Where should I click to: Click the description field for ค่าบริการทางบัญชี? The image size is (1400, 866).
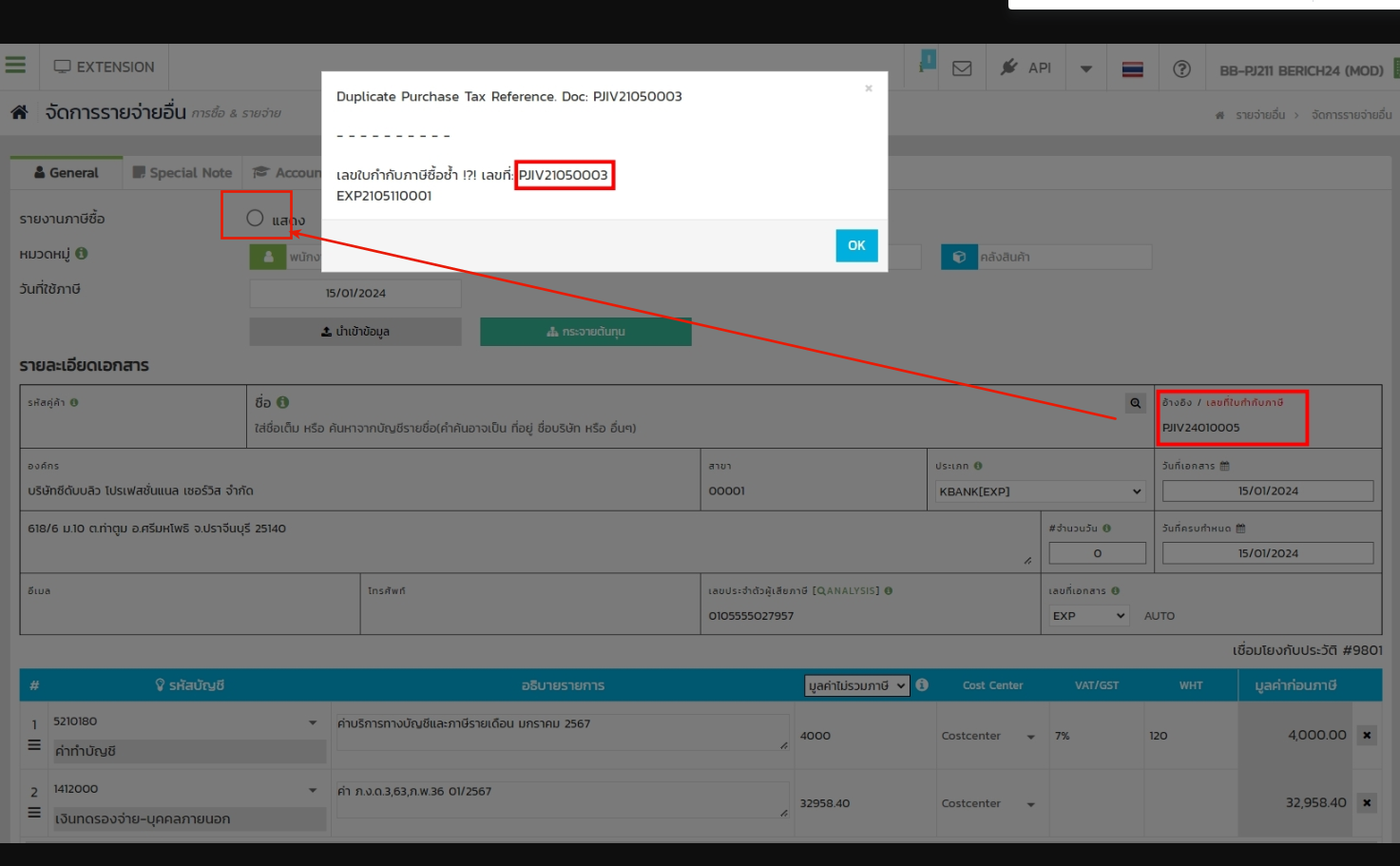pos(562,732)
